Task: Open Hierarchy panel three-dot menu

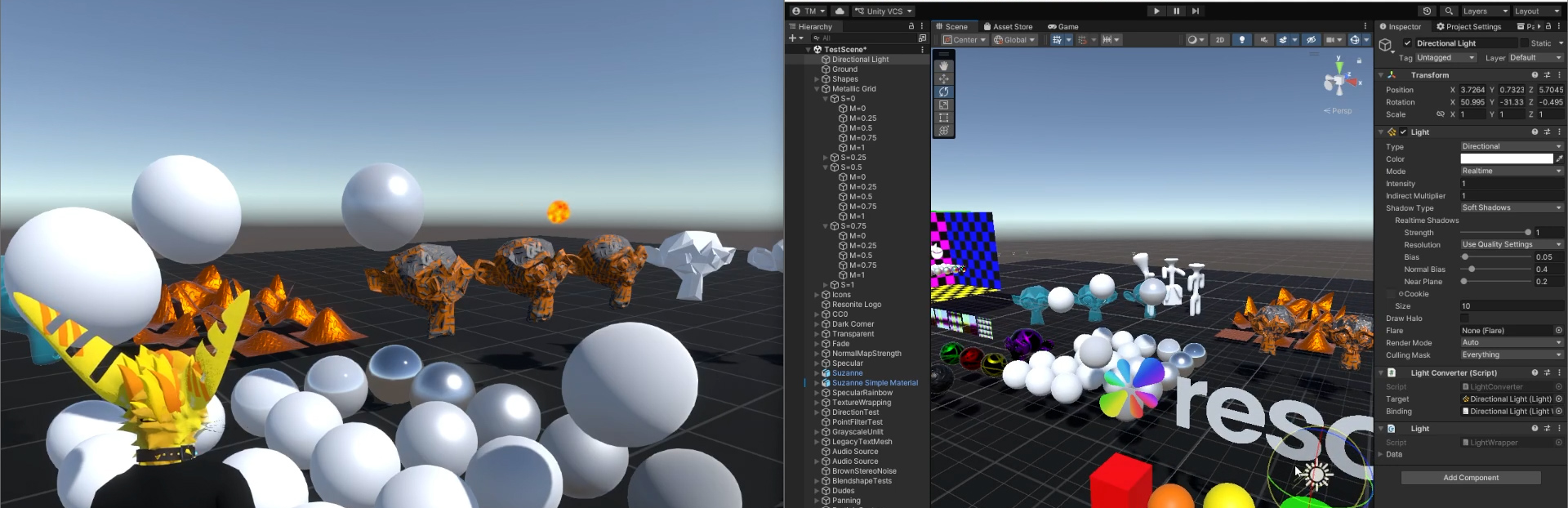Action: click(x=922, y=26)
